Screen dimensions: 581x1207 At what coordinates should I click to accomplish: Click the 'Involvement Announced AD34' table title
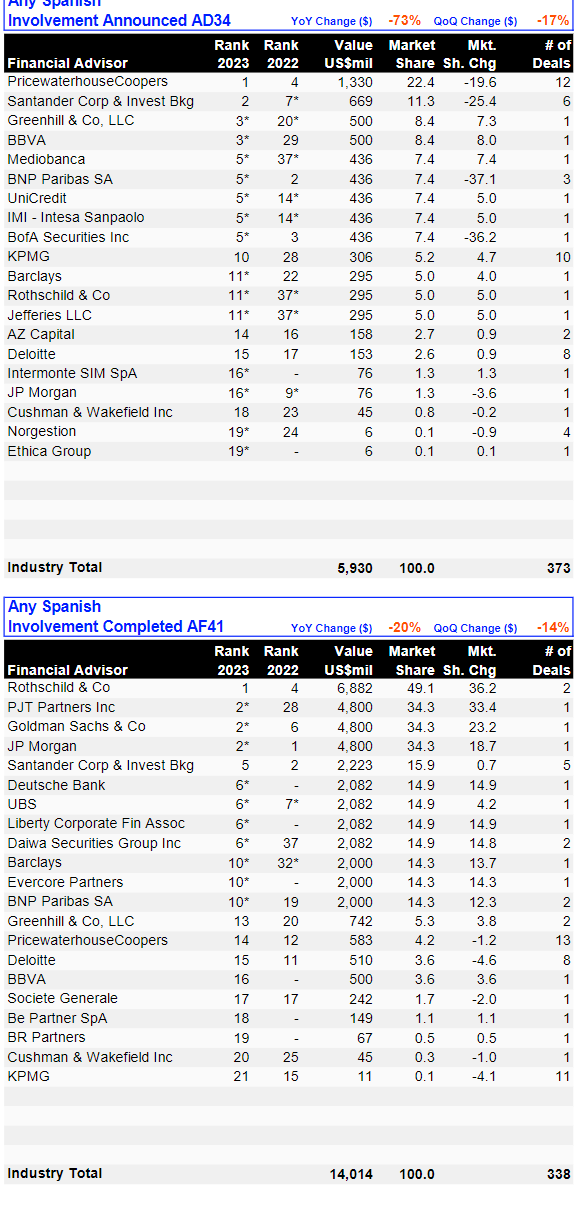tap(119, 20)
